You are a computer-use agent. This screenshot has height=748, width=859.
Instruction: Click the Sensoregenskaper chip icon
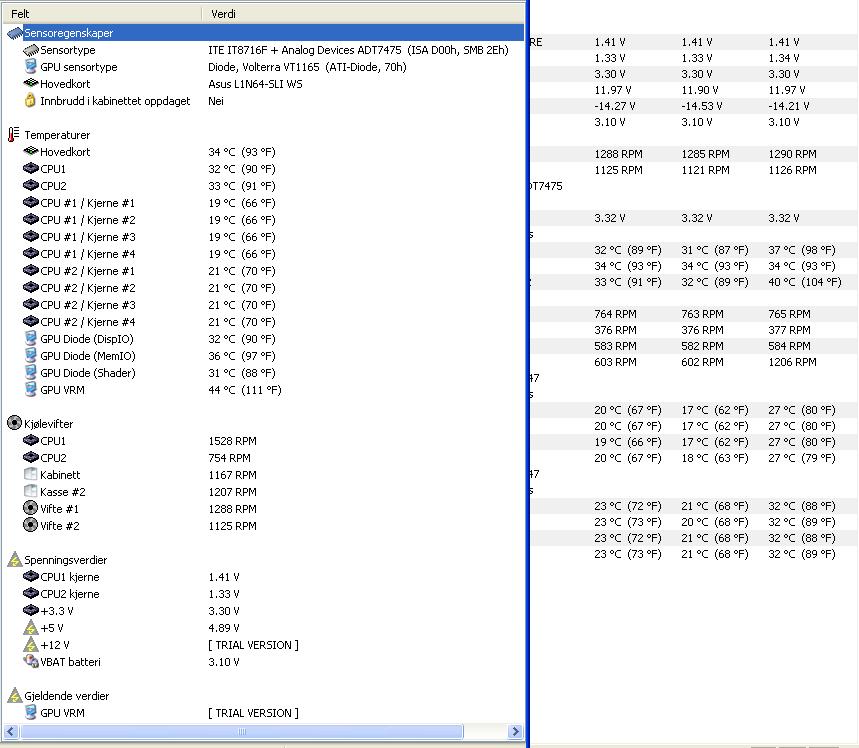(15, 33)
